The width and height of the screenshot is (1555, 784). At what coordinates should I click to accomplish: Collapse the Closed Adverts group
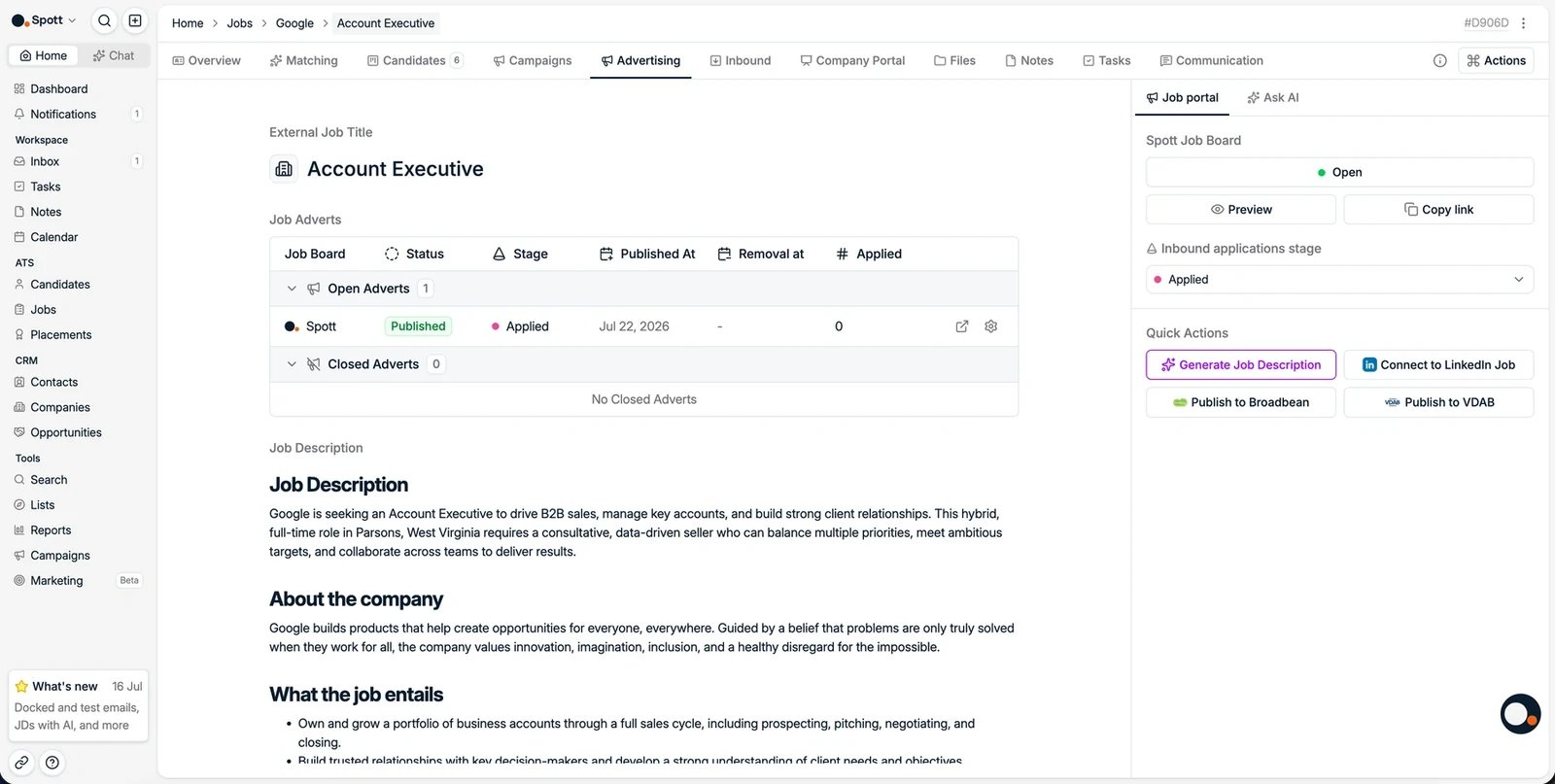[x=292, y=364]
